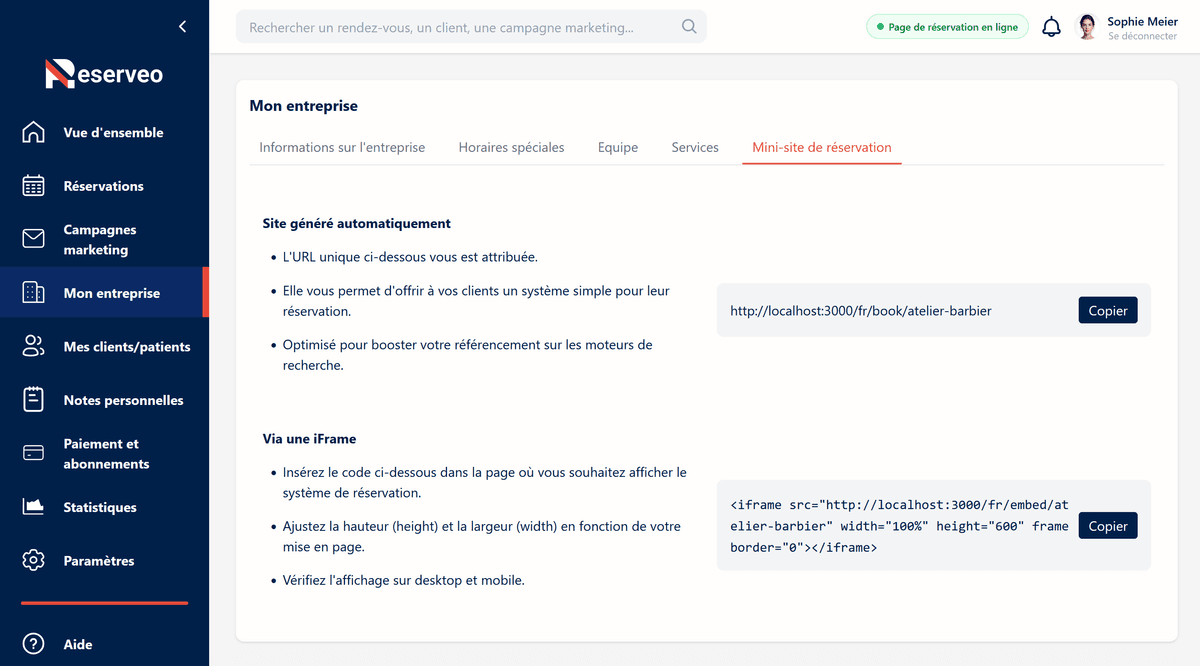This screenshot has width=1200, height=666.
Task: Switch to the Equipe tab
Action: pyautogui.click(x=618, y=147)
